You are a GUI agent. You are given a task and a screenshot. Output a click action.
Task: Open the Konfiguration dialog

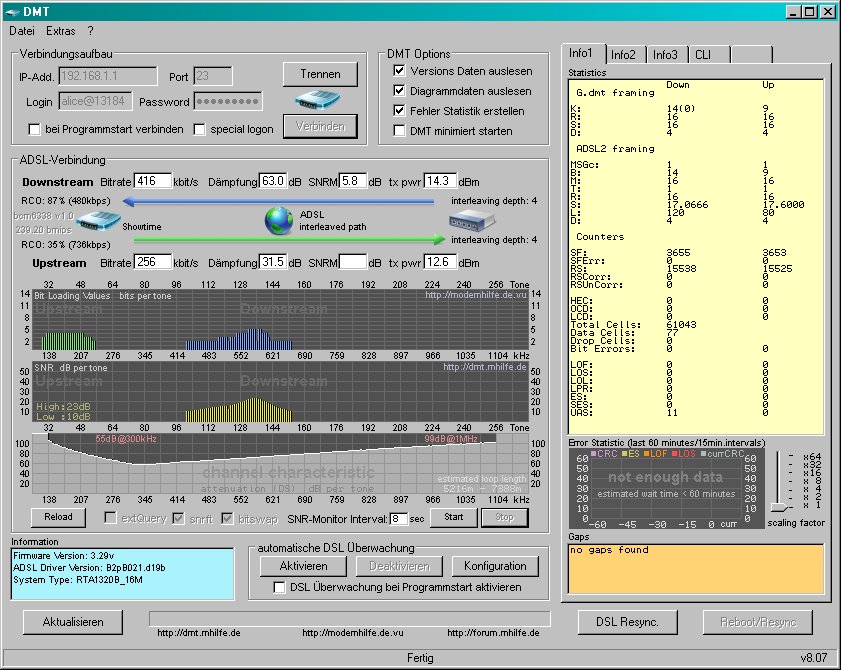click(x=495, y=566)
